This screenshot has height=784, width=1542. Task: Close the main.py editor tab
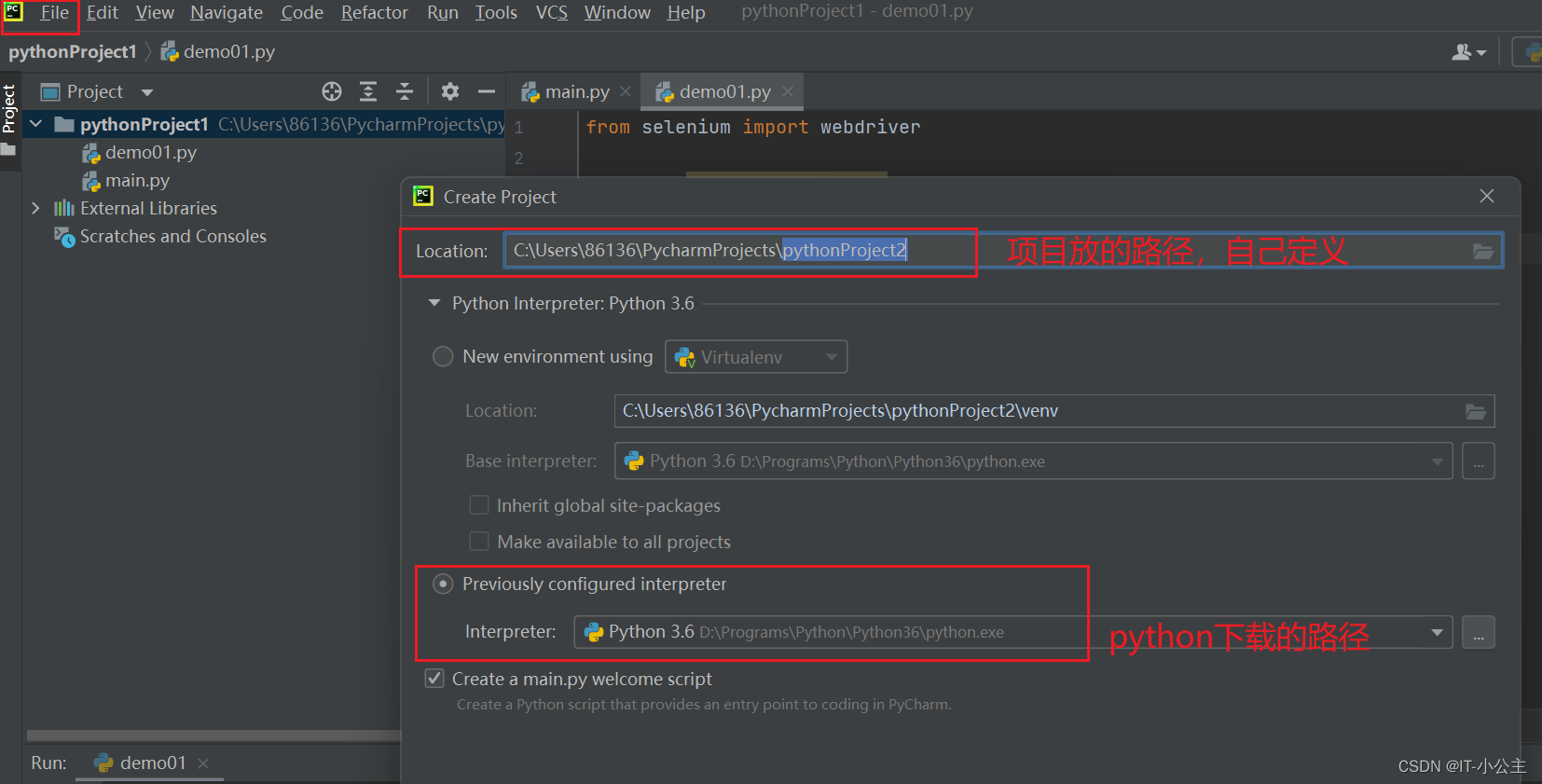626,91
